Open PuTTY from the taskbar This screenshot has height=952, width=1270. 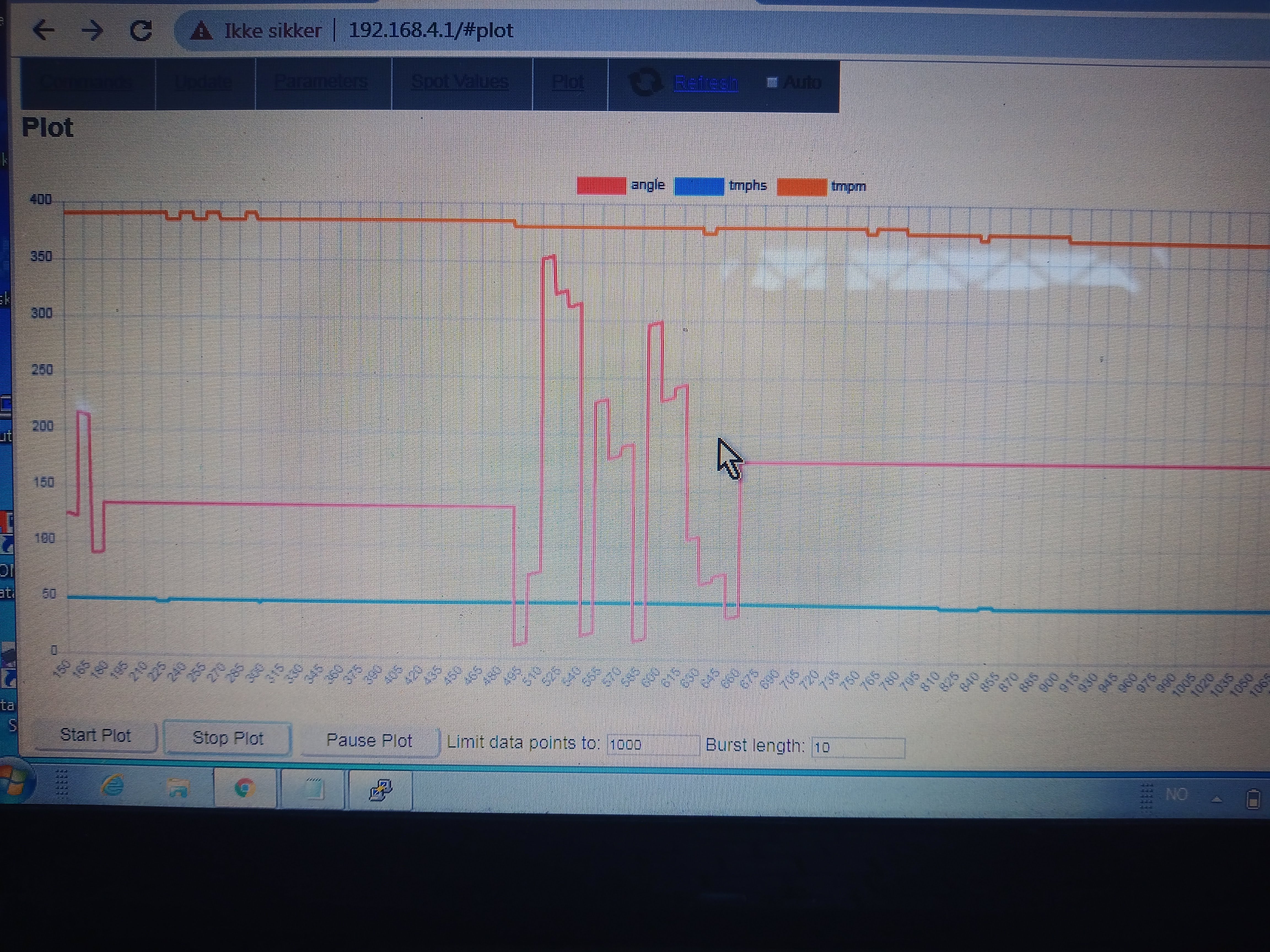380,790
